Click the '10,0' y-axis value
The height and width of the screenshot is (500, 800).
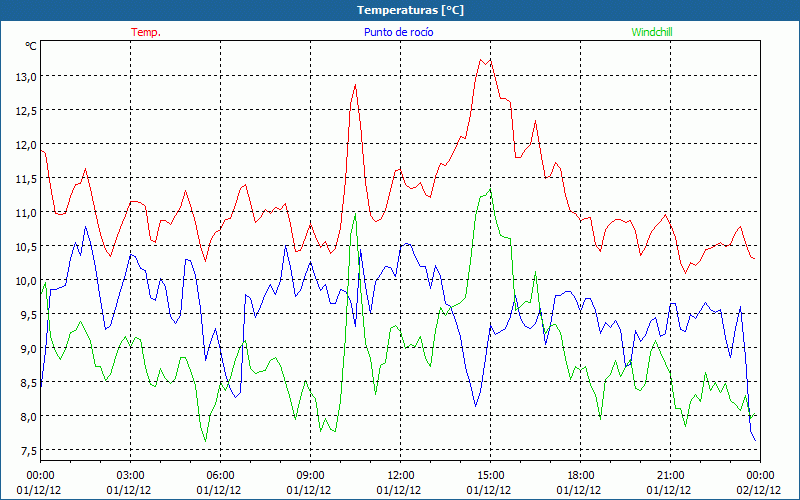pyautogui.click(x=26, y=281)
